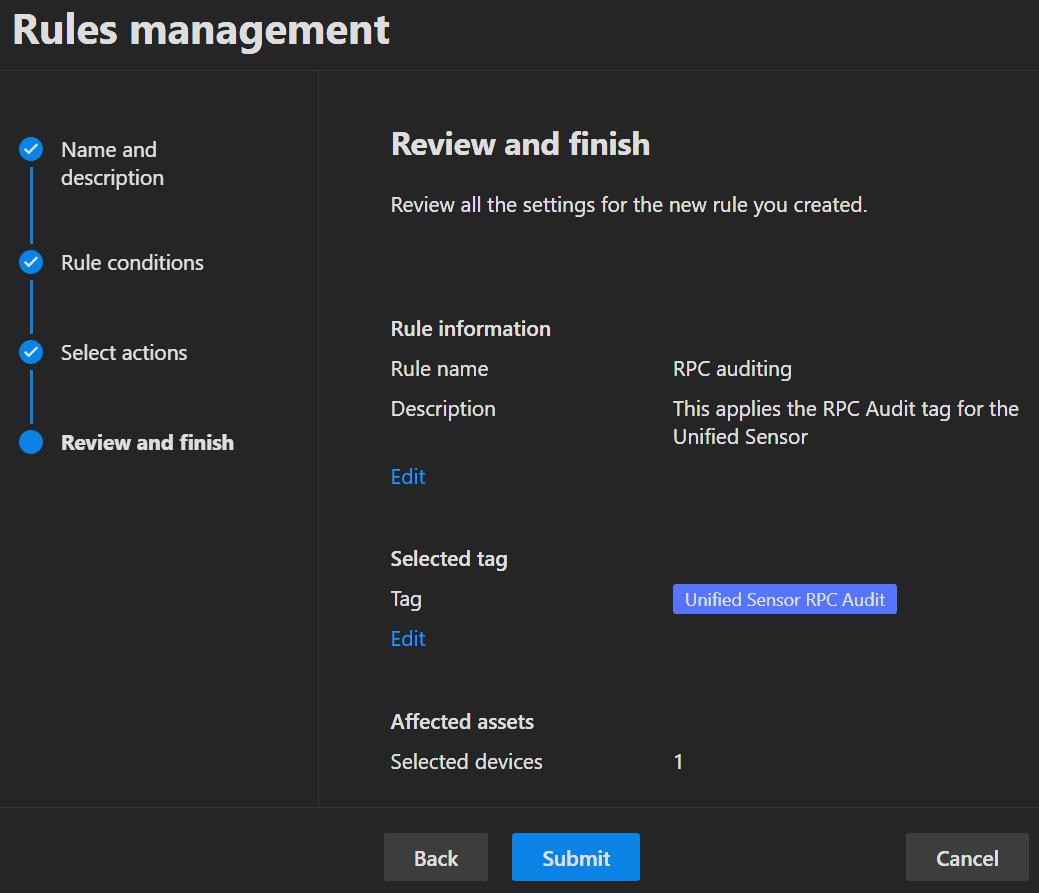The height and width of the screenshot is (893, 1039).
Task: Click the Affected assets heading
Action: pos(462,722)
